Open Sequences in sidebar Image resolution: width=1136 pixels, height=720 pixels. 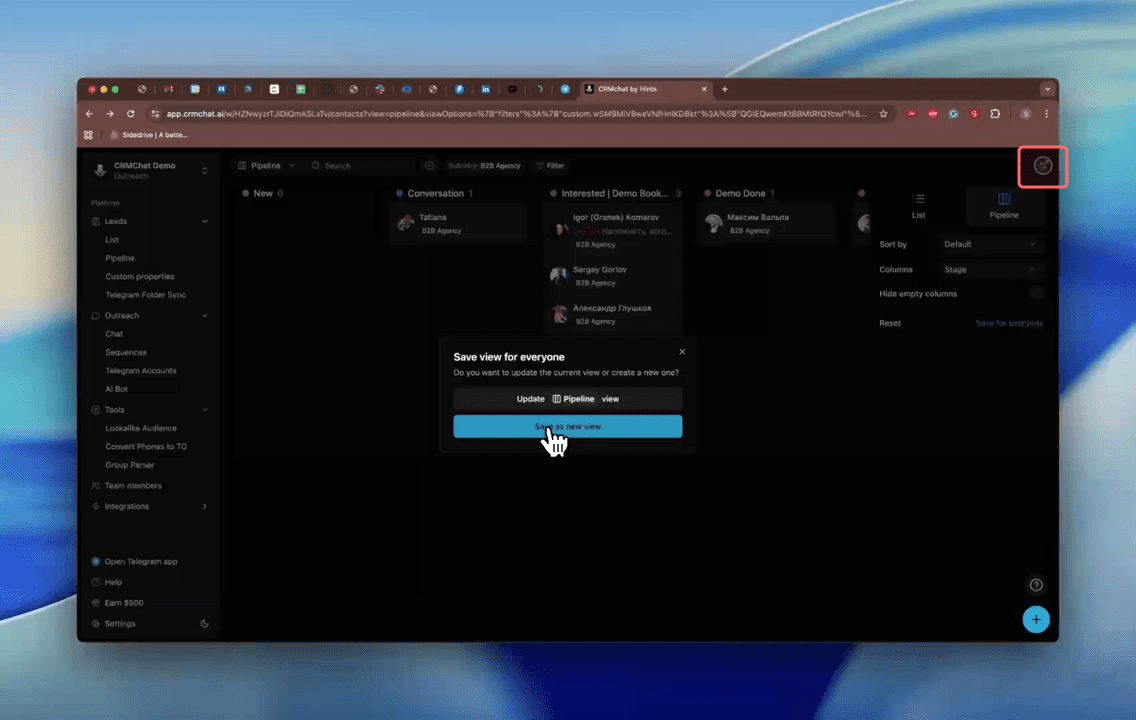click(x=125, y=353)
